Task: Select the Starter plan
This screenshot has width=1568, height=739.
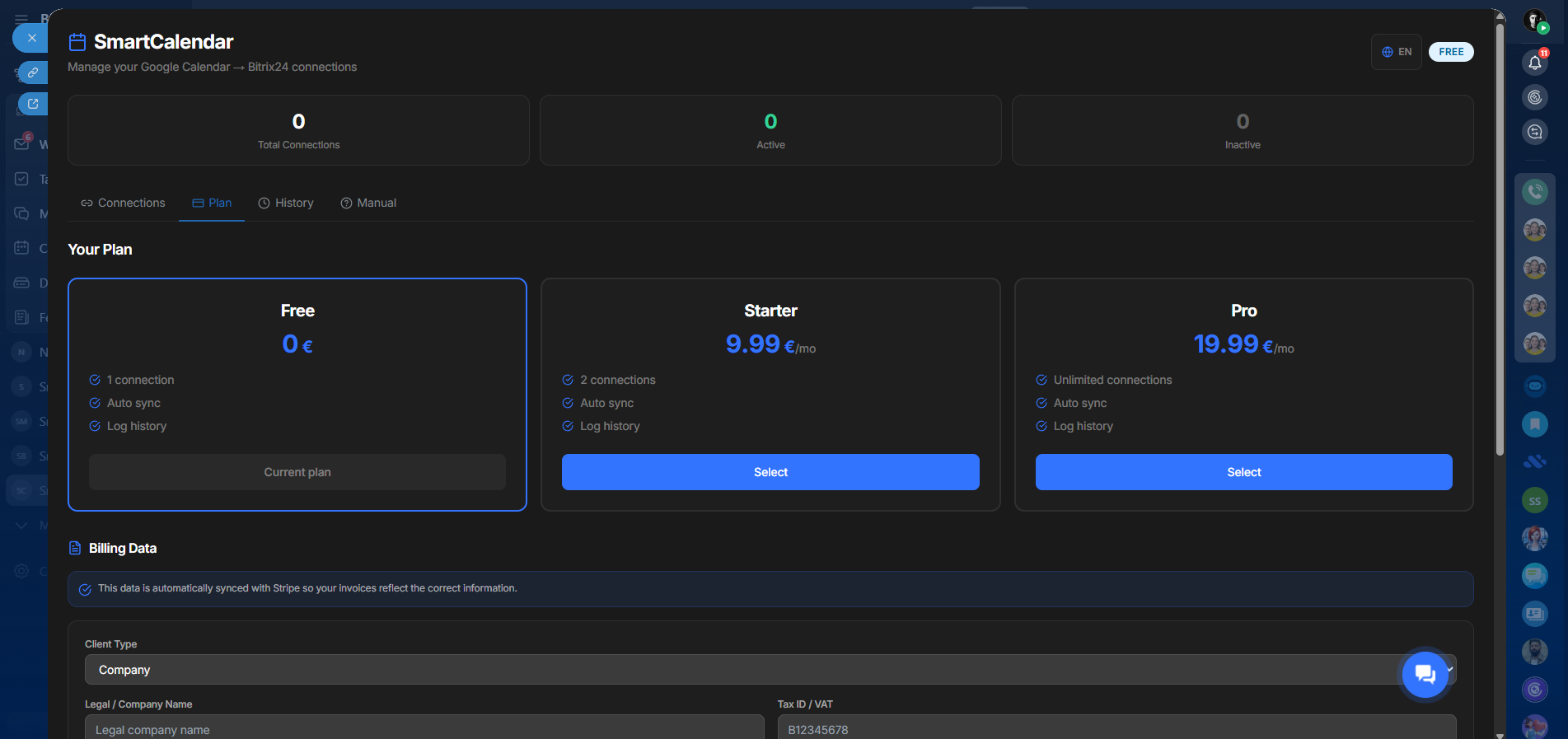Action: click(x=770, y=472)
